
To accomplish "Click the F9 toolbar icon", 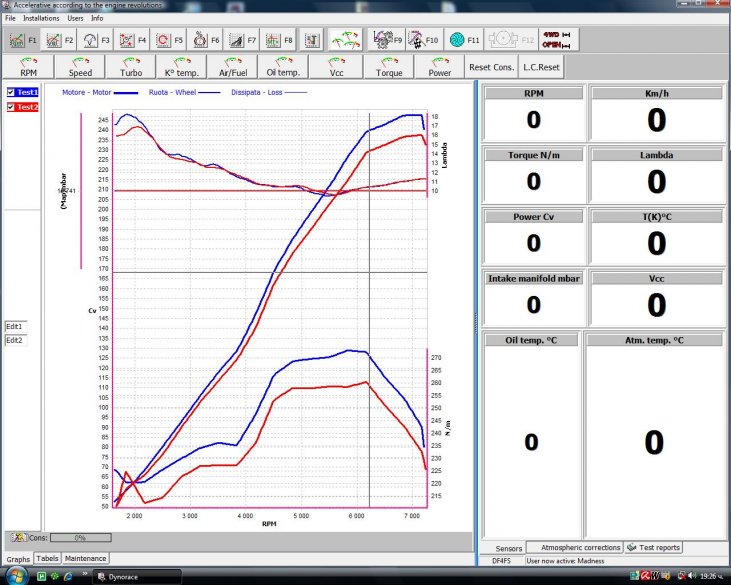I will [387, 41].
